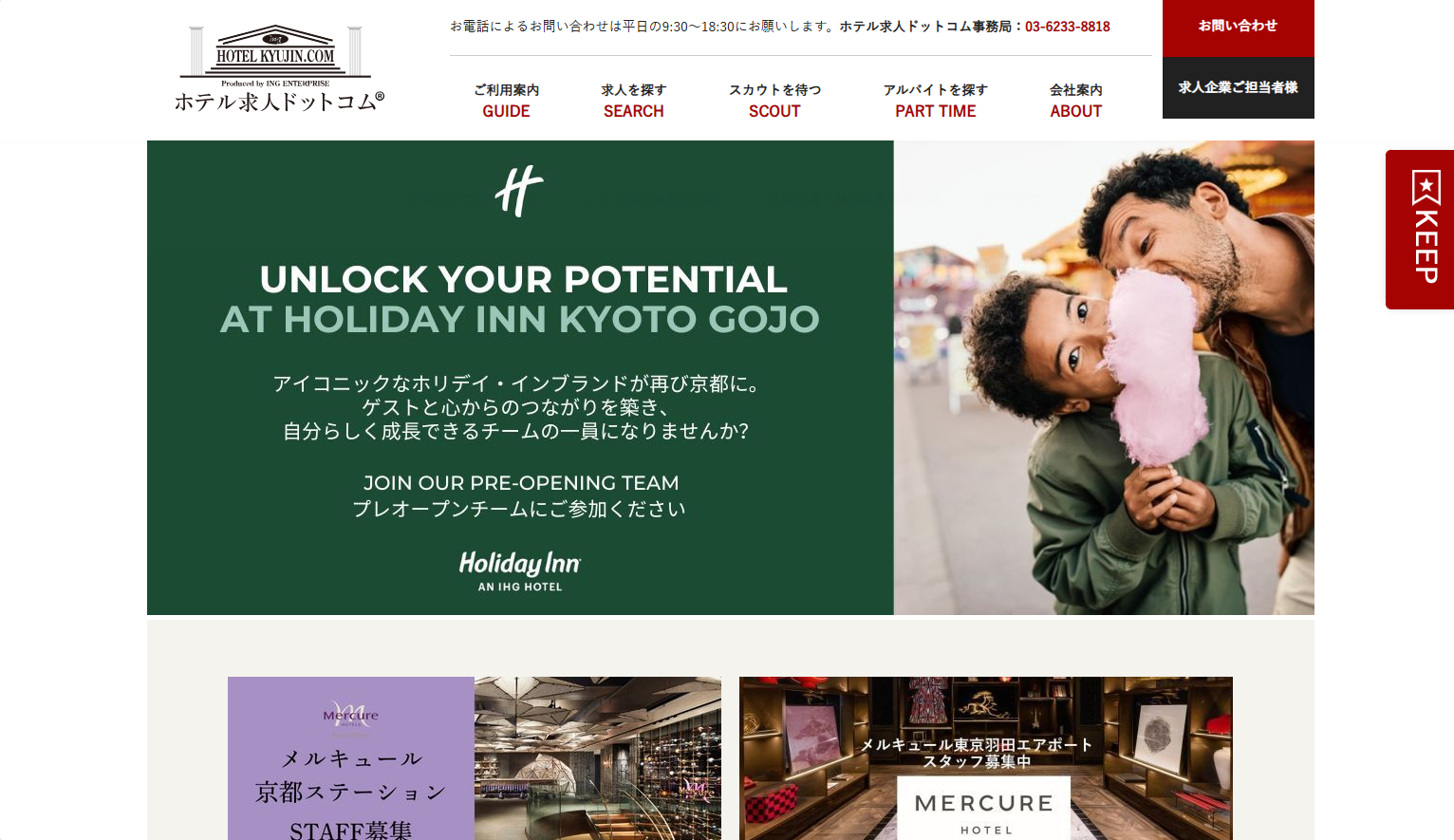Click the 求人企業ご担当者様 button

pos(1239,87)
